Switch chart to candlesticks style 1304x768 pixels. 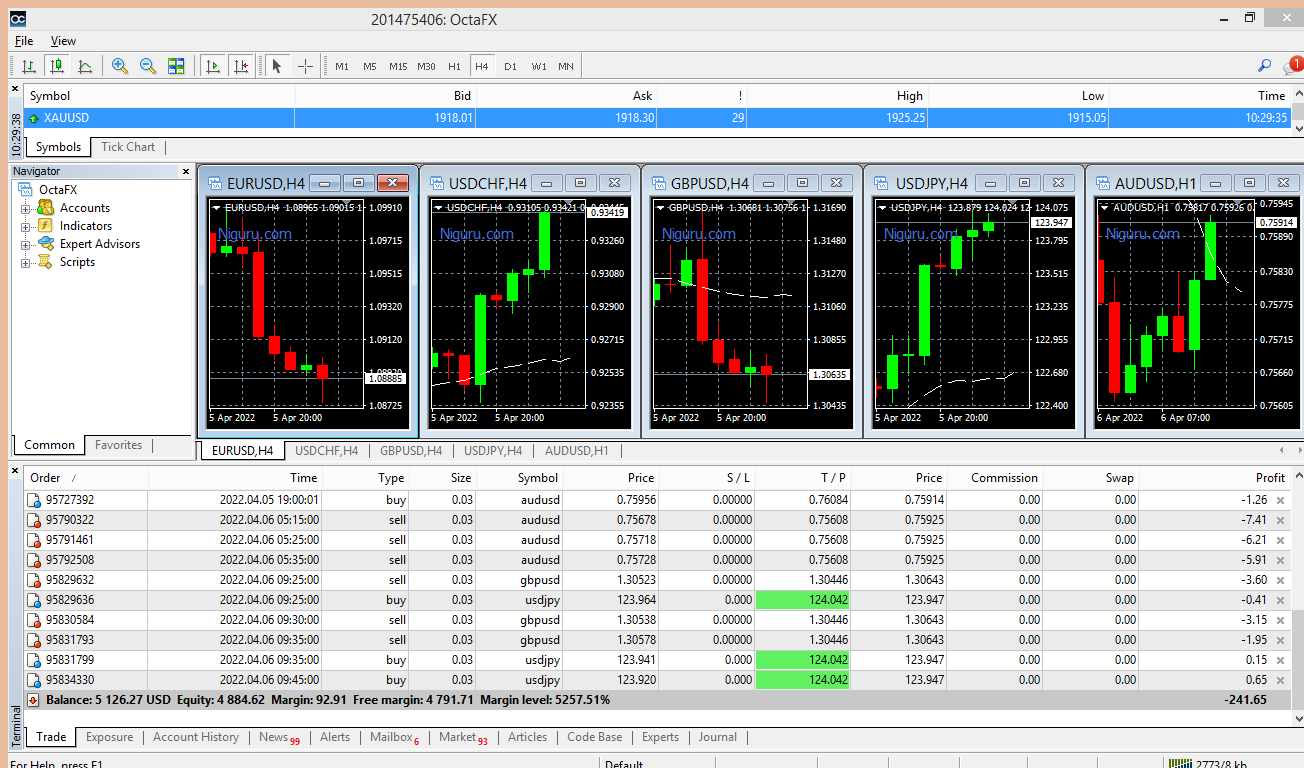pyautogui.click(x=57, y=66)
